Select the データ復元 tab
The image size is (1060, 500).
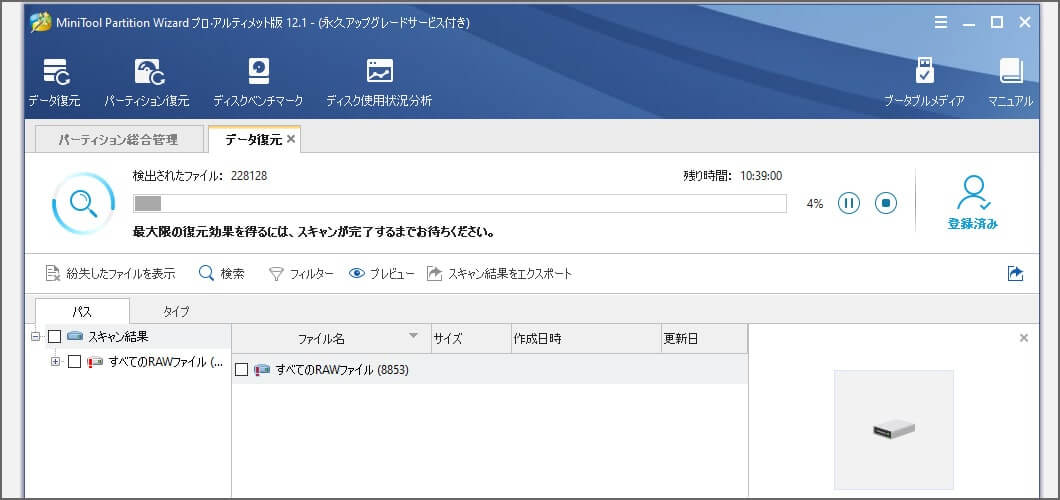(x=254, y=139)
